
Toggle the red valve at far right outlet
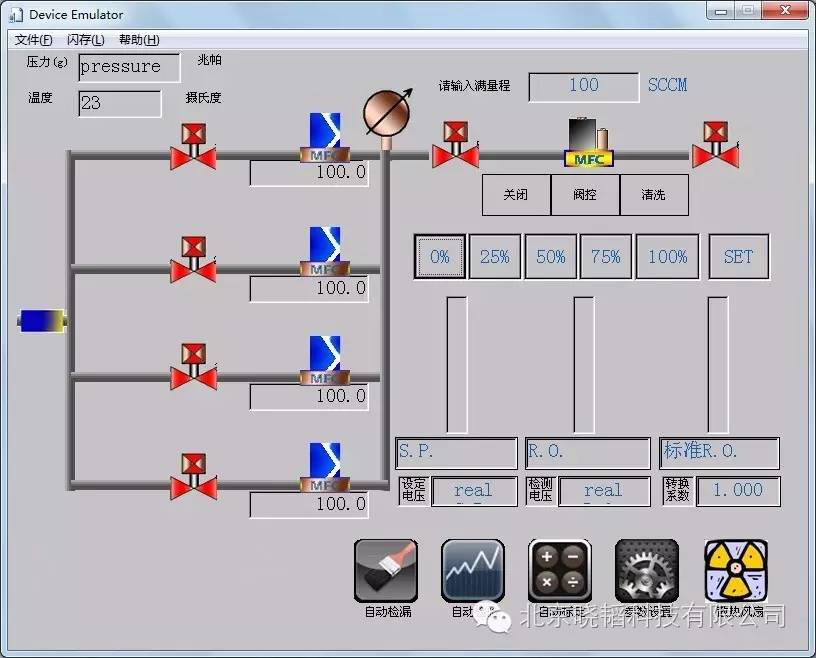(x=715, y=145)
